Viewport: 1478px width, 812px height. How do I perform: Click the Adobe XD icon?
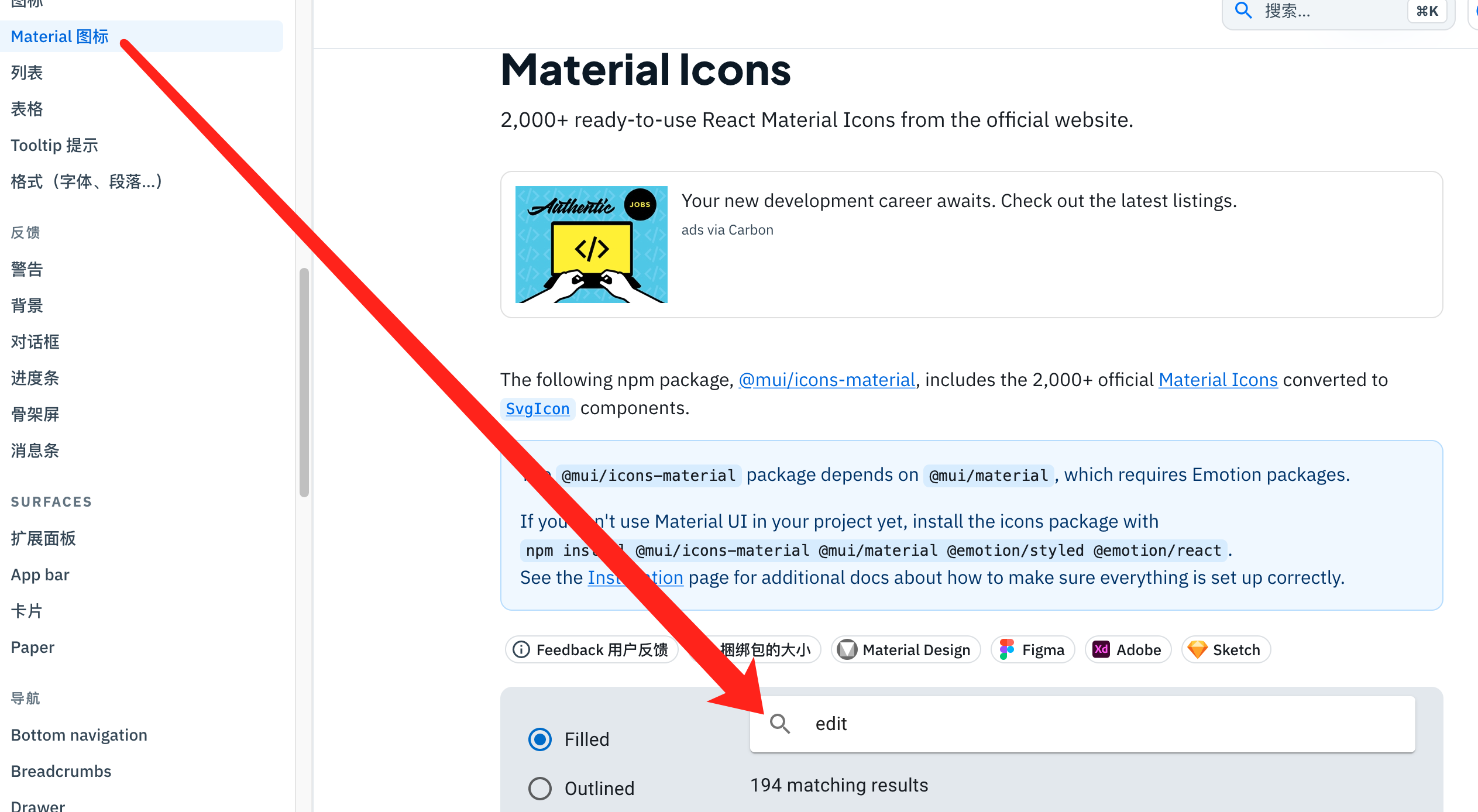(1101, 649)
